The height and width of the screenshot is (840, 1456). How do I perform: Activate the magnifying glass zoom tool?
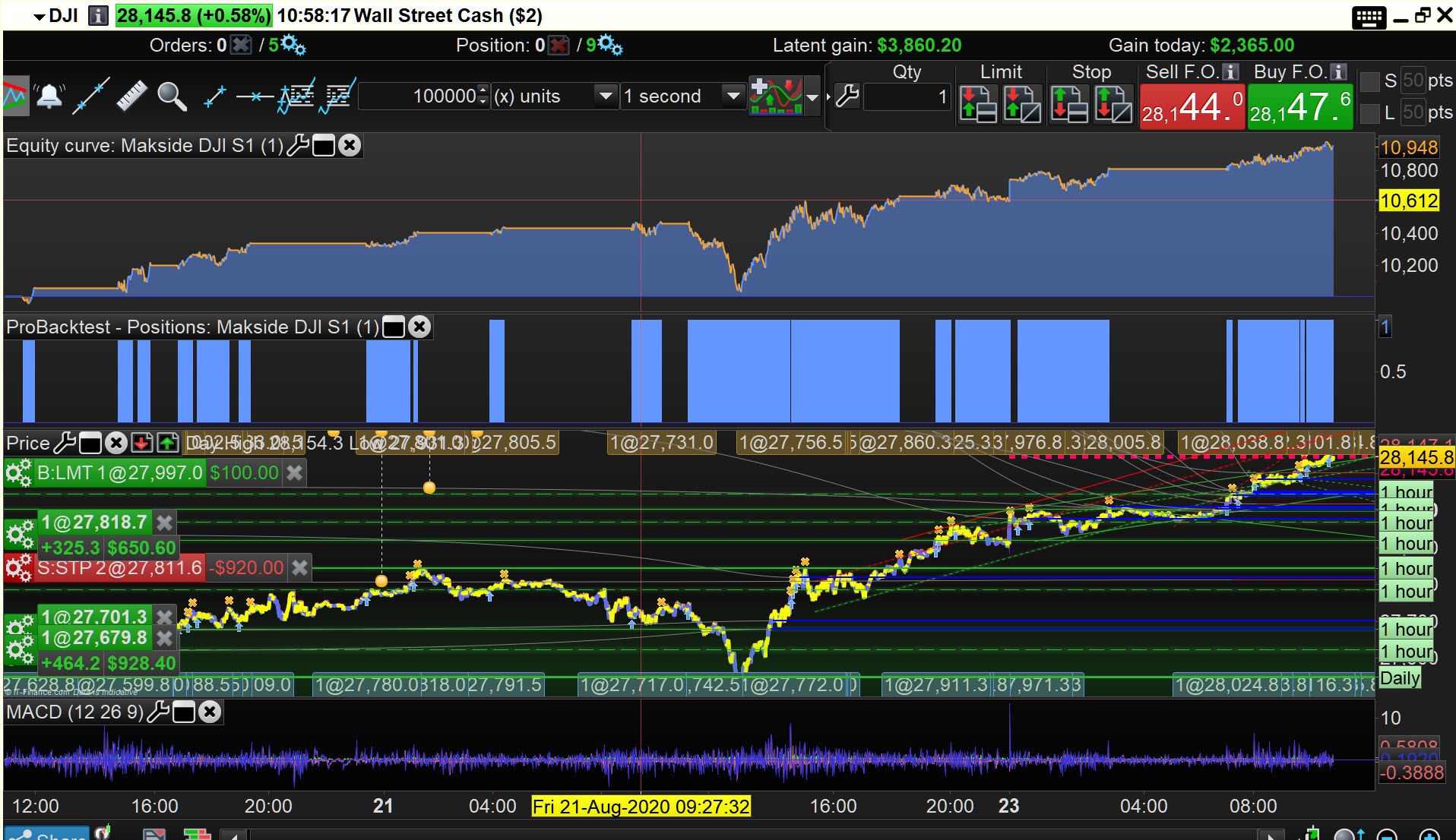(x=172, y=96)
